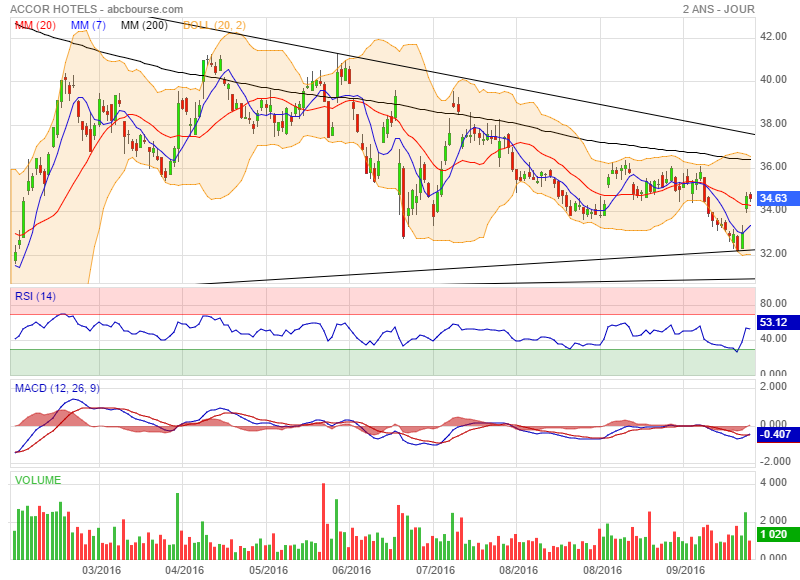Click the 42.00 price axis label
The height and width of the screenshot is (580, 800).
pyautogui.click(x=773, y=36)
